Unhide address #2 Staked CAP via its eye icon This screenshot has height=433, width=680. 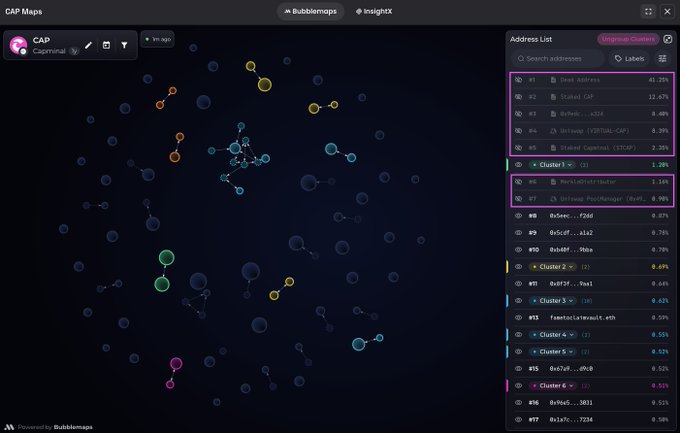pyautogui.click(x=518, y=97)
